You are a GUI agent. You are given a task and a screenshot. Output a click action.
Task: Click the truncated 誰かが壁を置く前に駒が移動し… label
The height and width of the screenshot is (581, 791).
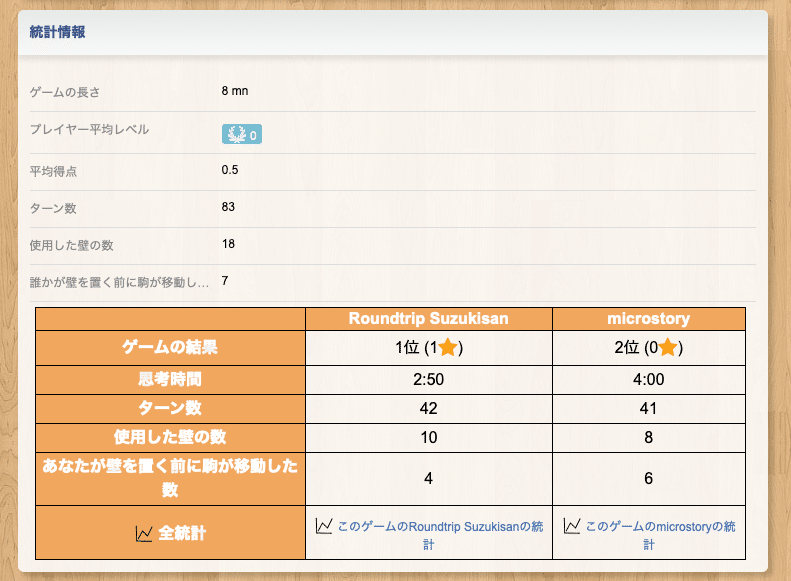[x=119, y=282]
